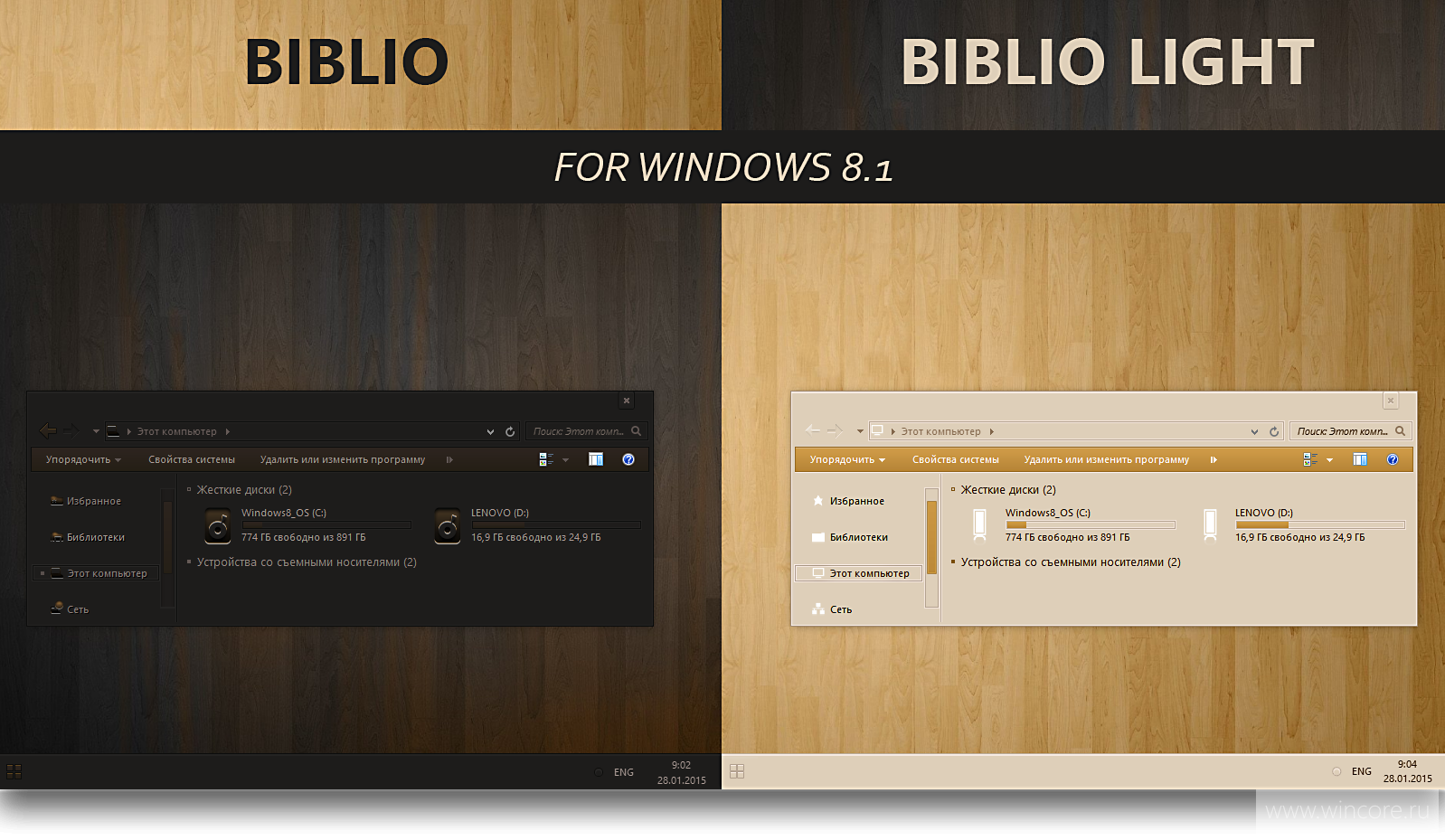Click light window sidebar scrollbar thumb
1445x840 pixels.
tap(931, 537)
